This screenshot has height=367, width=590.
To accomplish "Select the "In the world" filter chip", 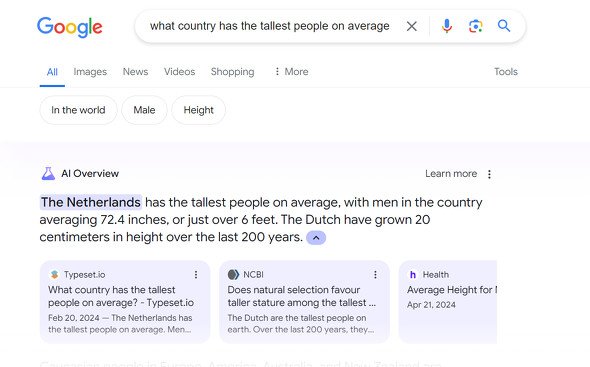I will (78, 110).
